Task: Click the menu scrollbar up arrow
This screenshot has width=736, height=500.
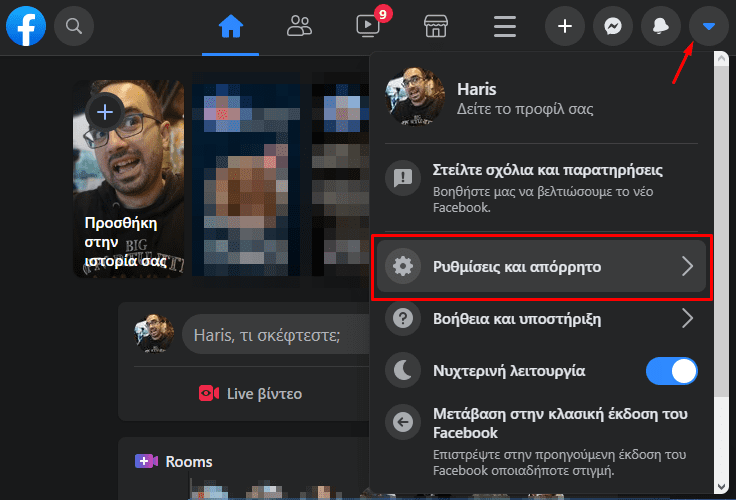Action: (x=721, y=59)
